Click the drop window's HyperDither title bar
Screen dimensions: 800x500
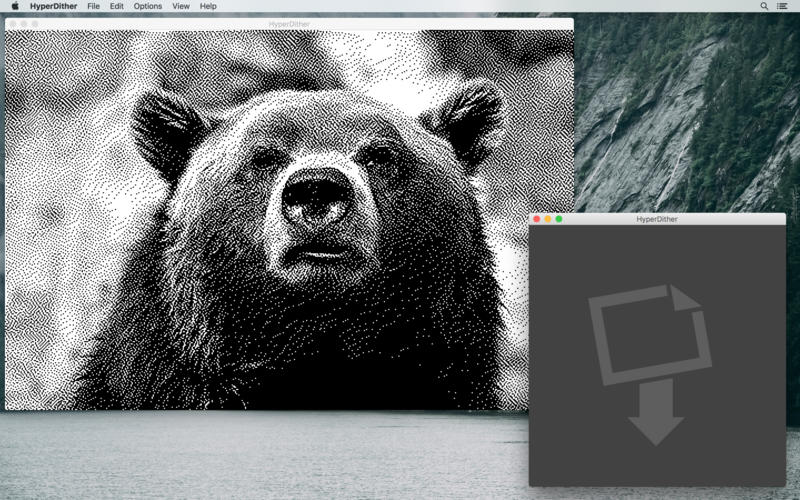coord(657,219)
